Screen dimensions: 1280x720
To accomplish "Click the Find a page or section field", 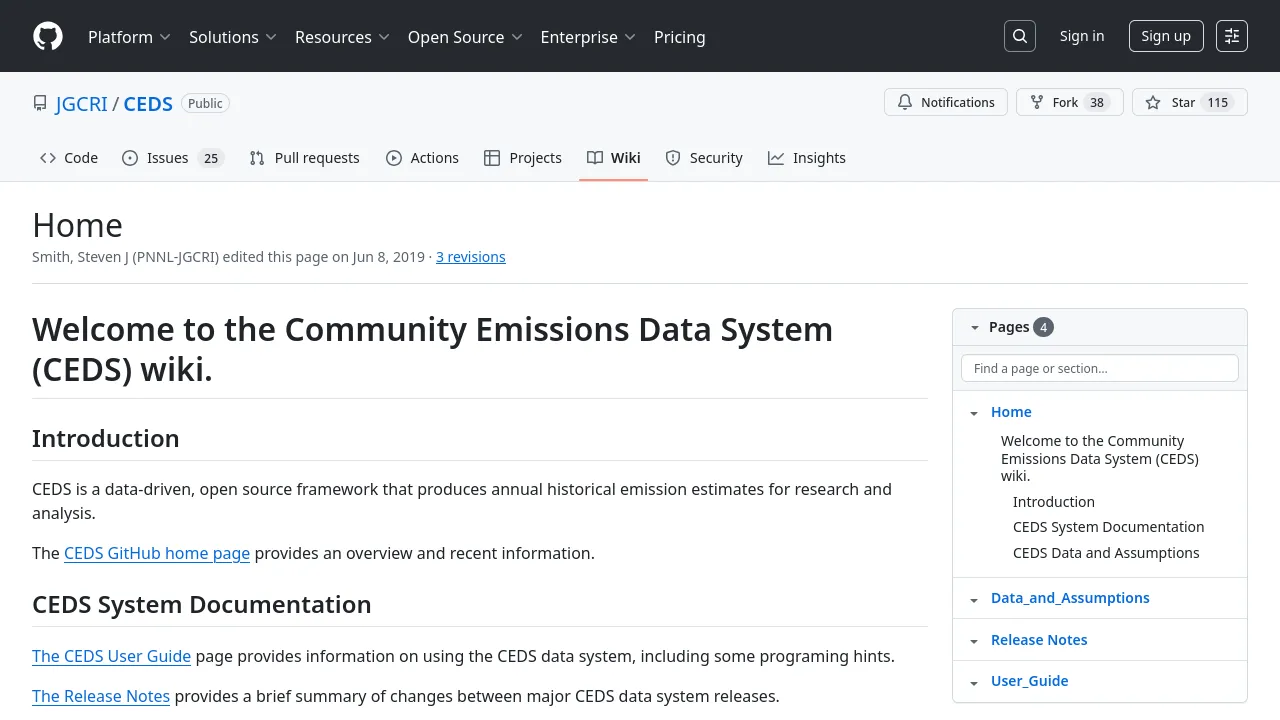I will pyautogui.click(x=1099, y=368).
